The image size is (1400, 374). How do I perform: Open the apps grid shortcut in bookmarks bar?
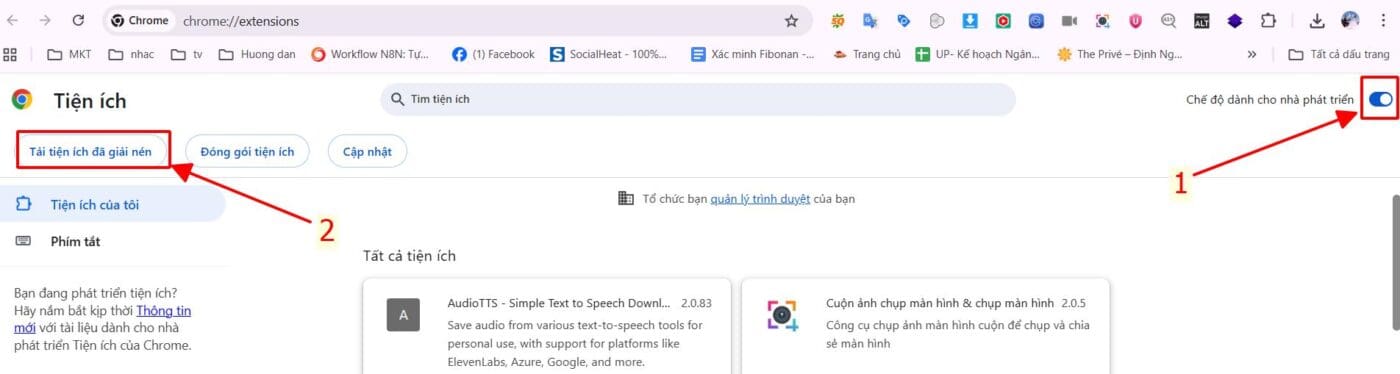point(11,54)
